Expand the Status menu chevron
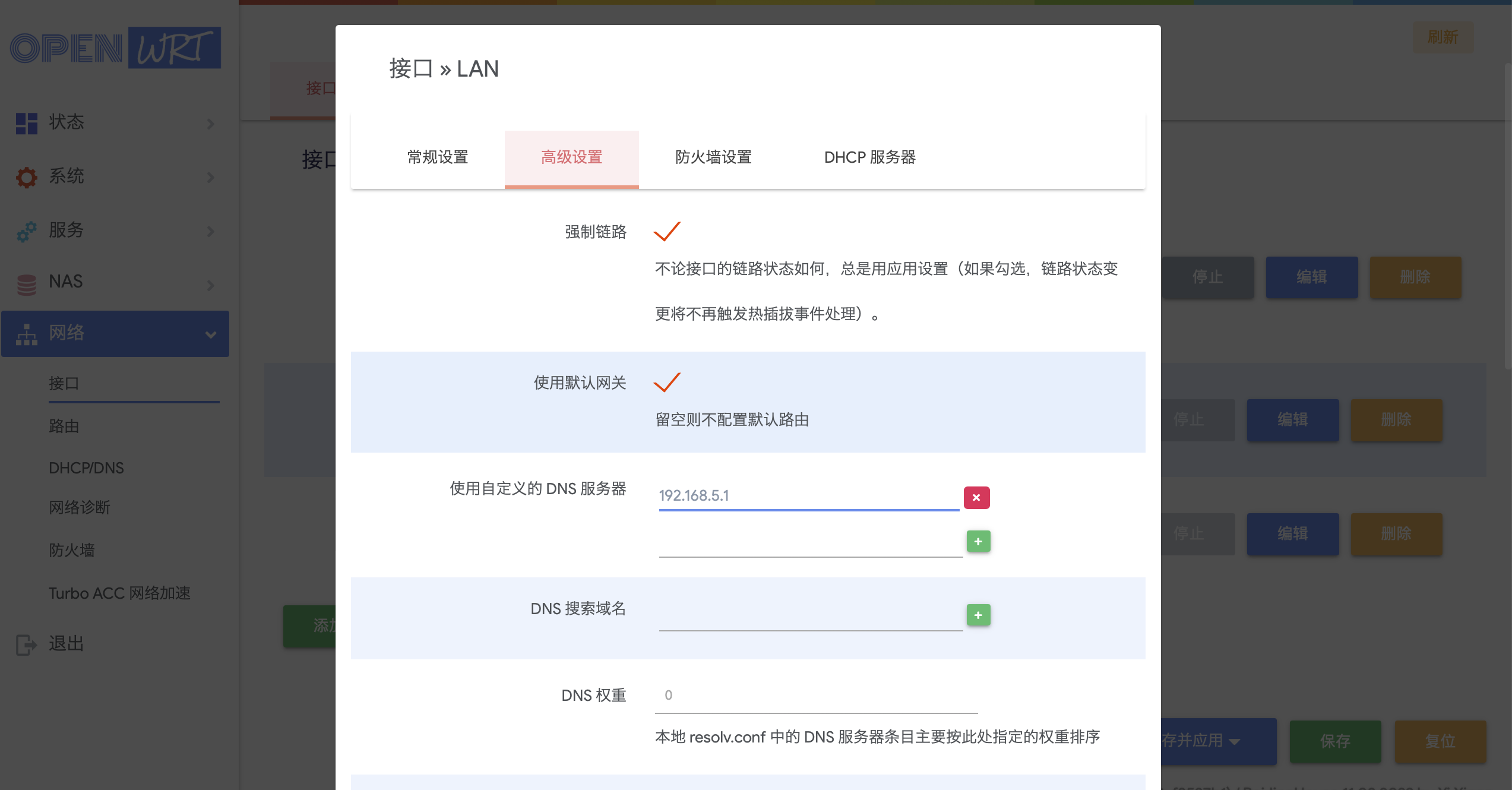Image resolution: width=1512 pixels, height=790 pixels. [x=210, y=124]
